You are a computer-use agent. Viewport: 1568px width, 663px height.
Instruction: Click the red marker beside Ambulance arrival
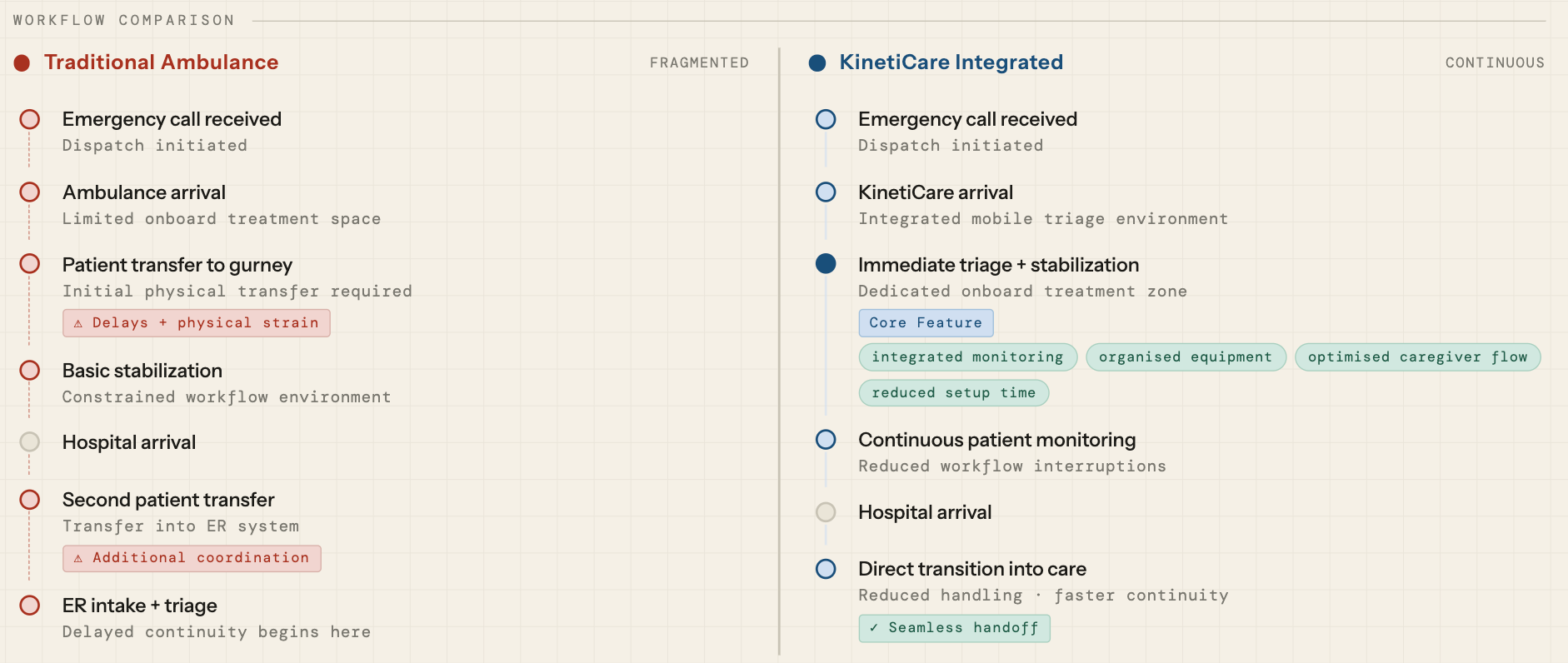30,192
